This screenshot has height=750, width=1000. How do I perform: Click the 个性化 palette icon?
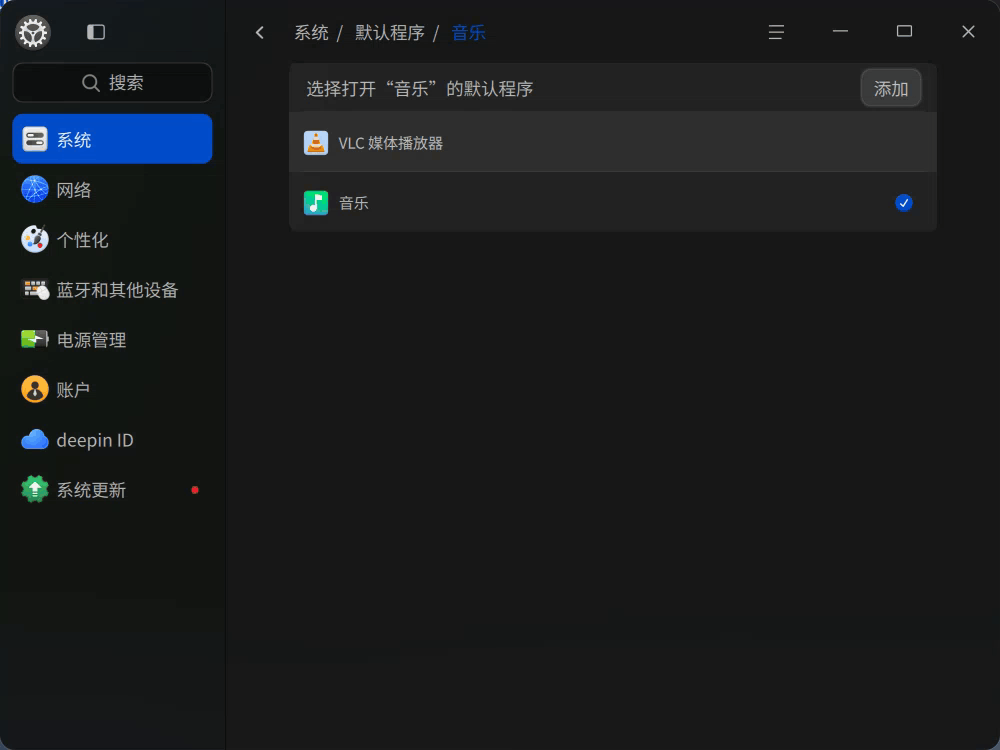[x=34, y=240]
